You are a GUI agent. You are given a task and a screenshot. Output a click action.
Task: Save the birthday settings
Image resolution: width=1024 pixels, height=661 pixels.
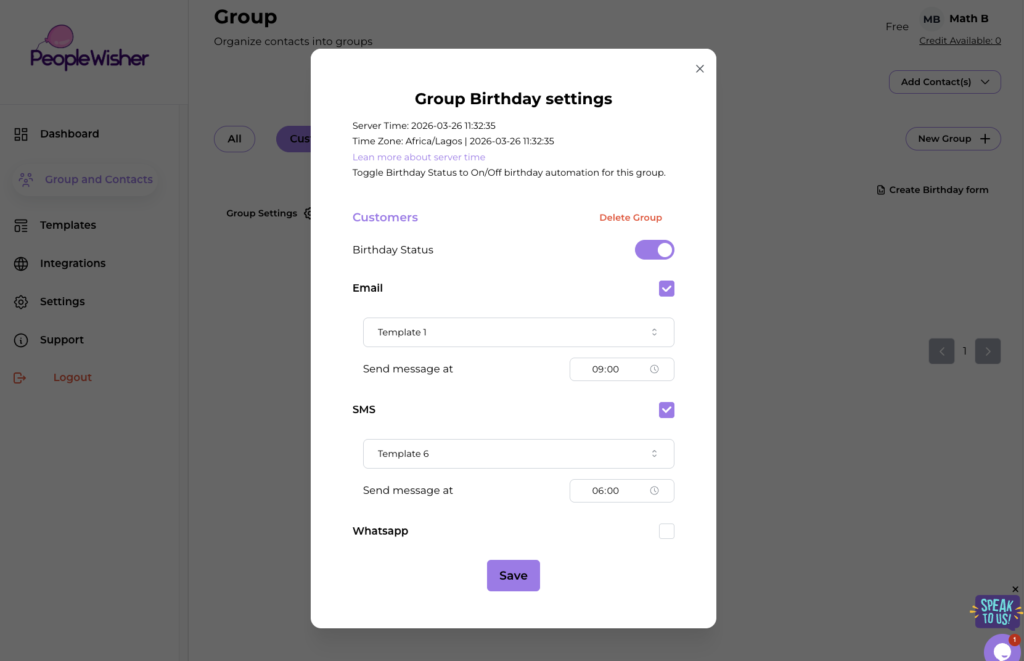[x=513, y=576]
